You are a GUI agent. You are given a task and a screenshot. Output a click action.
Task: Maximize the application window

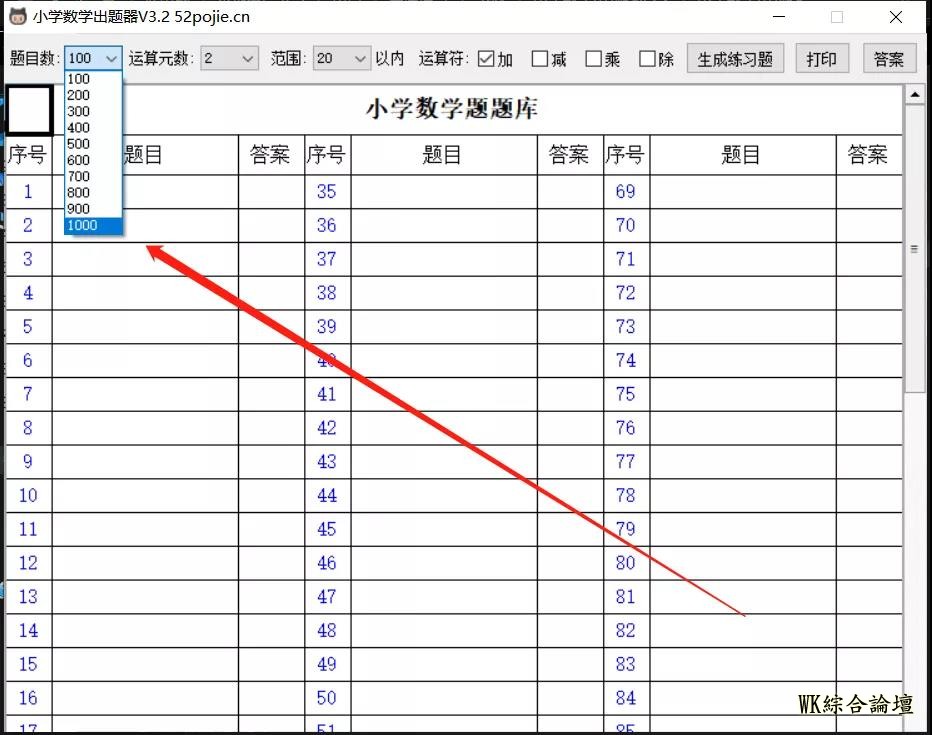[x=837, y=17]
